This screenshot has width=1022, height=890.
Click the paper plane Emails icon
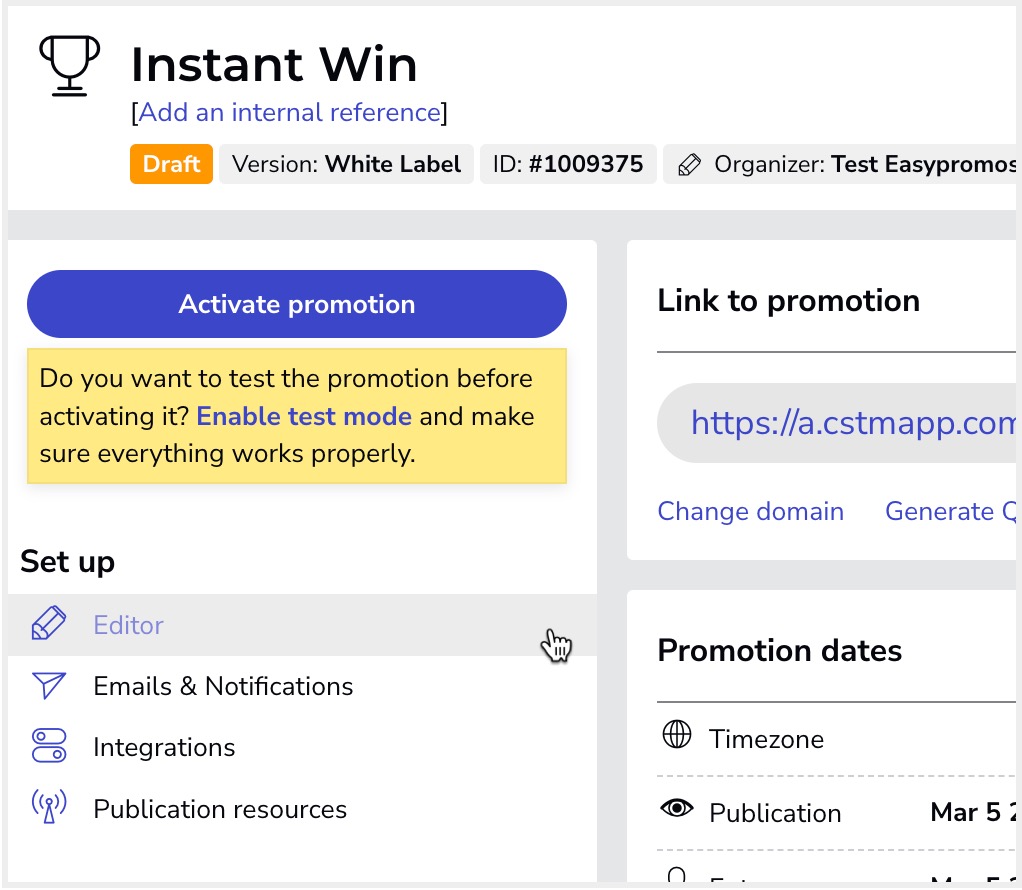(49, 686)
